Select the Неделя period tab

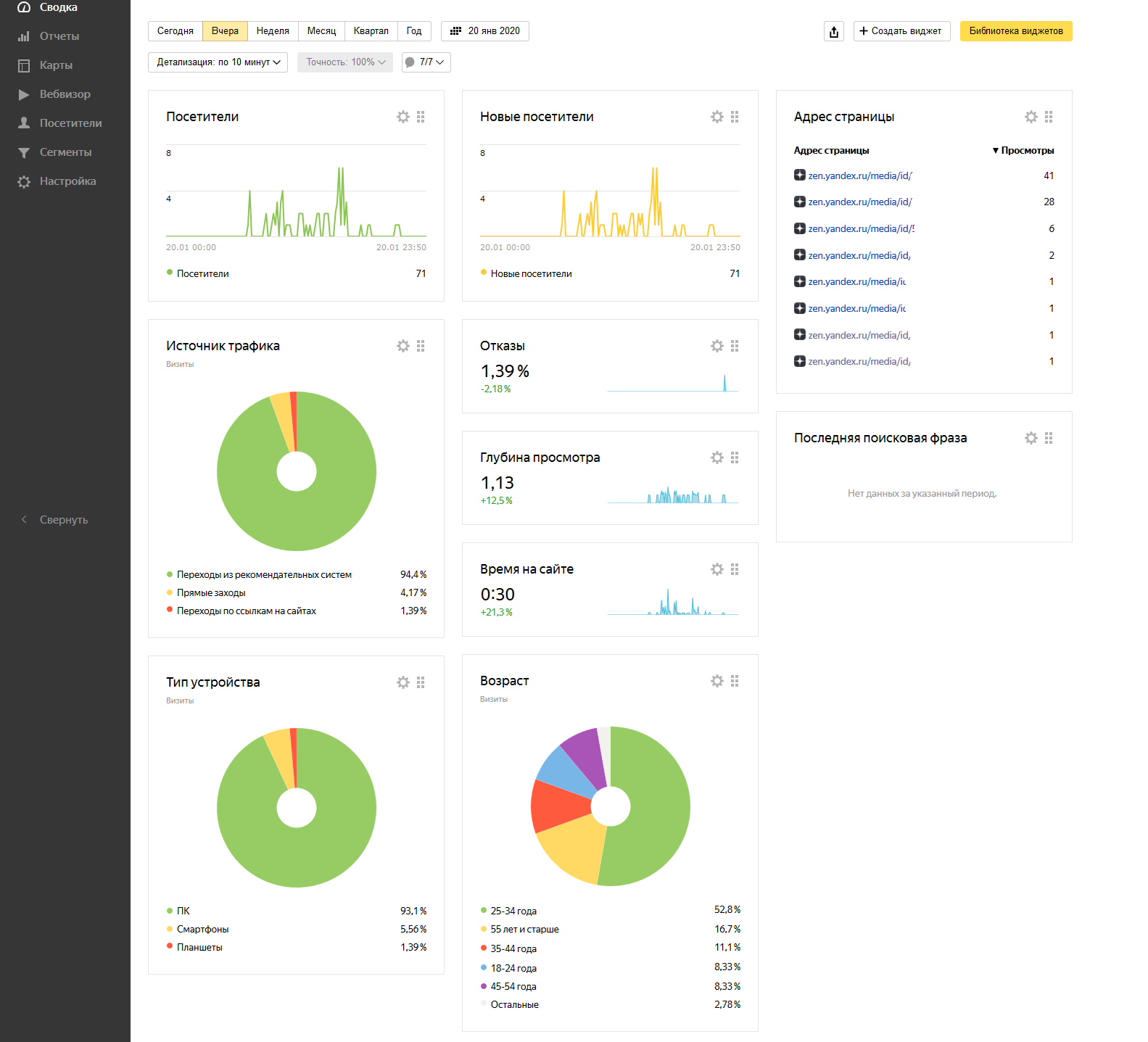coord(273,31)
